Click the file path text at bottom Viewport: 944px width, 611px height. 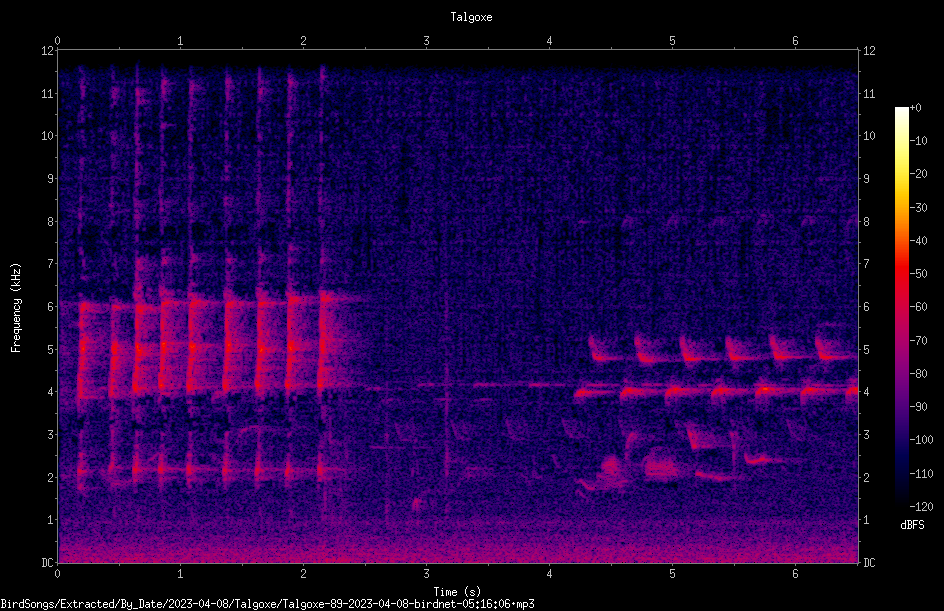(267, 604)
